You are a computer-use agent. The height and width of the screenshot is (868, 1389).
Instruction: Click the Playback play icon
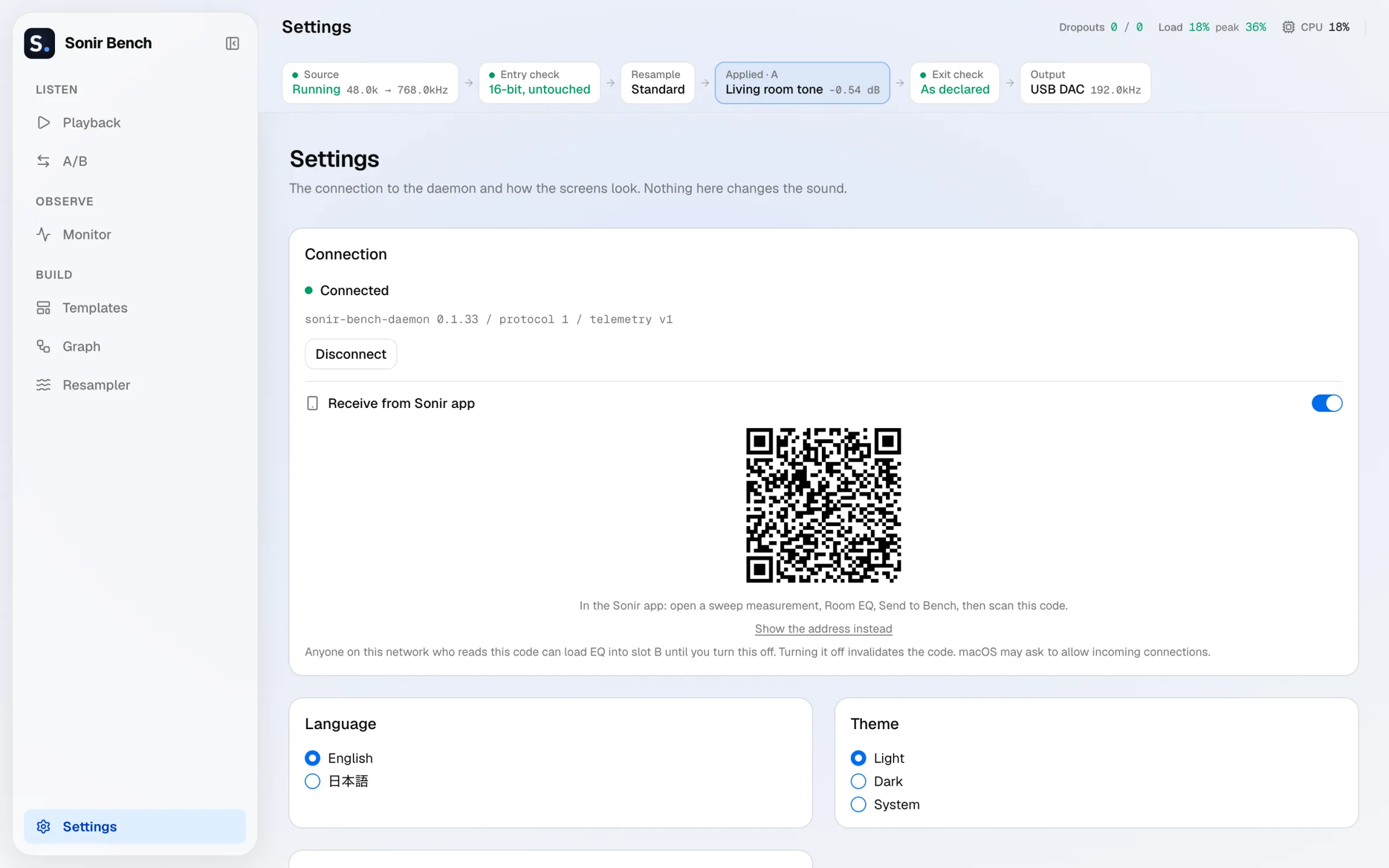(43, 123)
